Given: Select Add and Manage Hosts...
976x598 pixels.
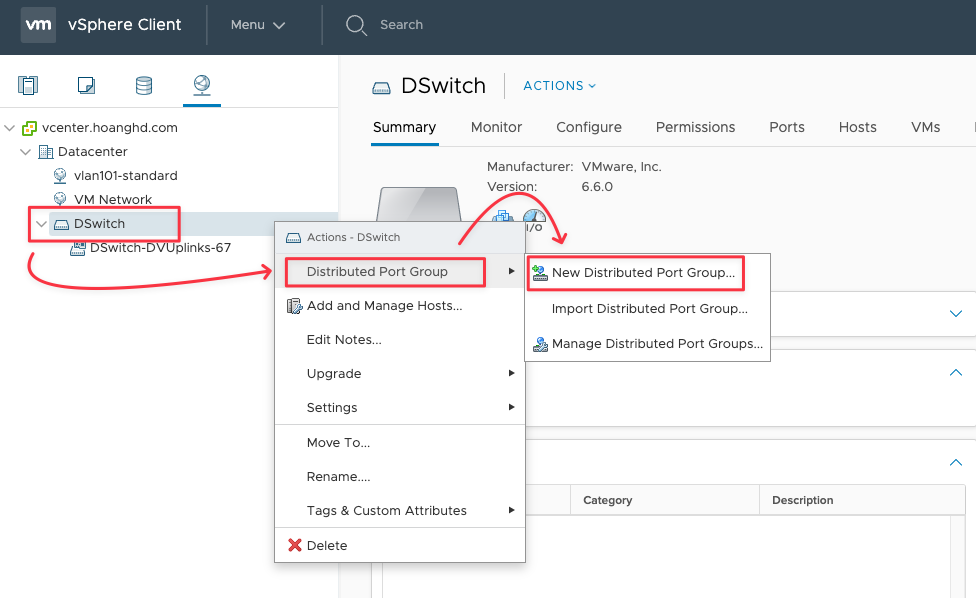Looking at the screenshot, I should point(400,306).
